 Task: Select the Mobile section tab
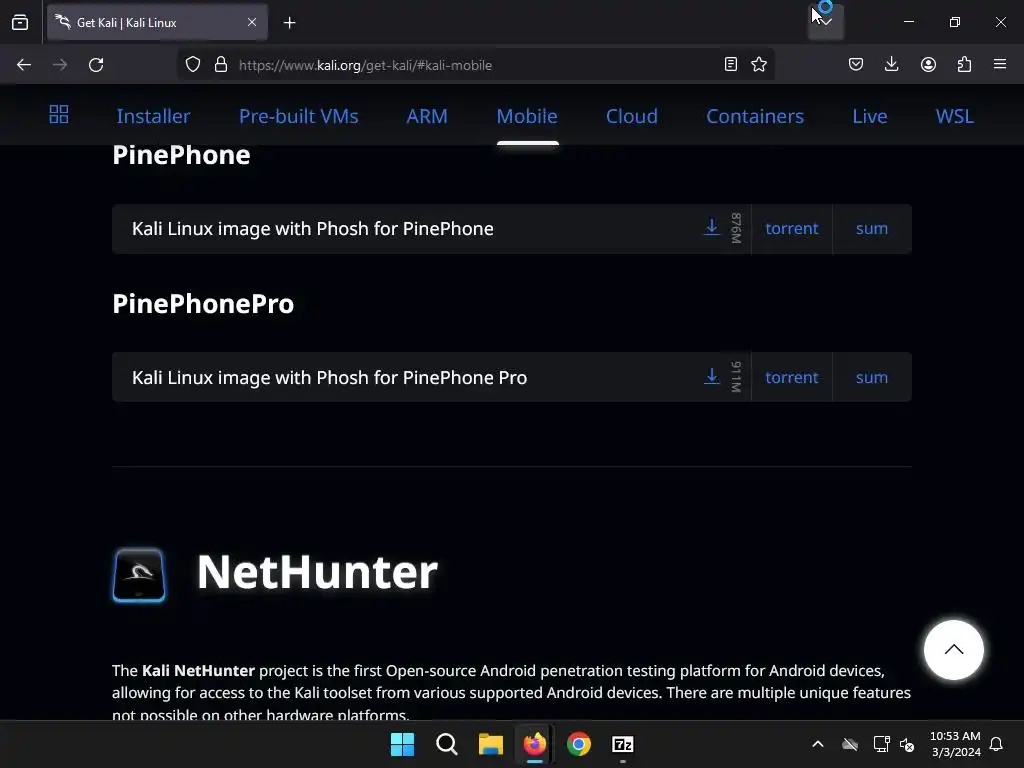[527, 116]
